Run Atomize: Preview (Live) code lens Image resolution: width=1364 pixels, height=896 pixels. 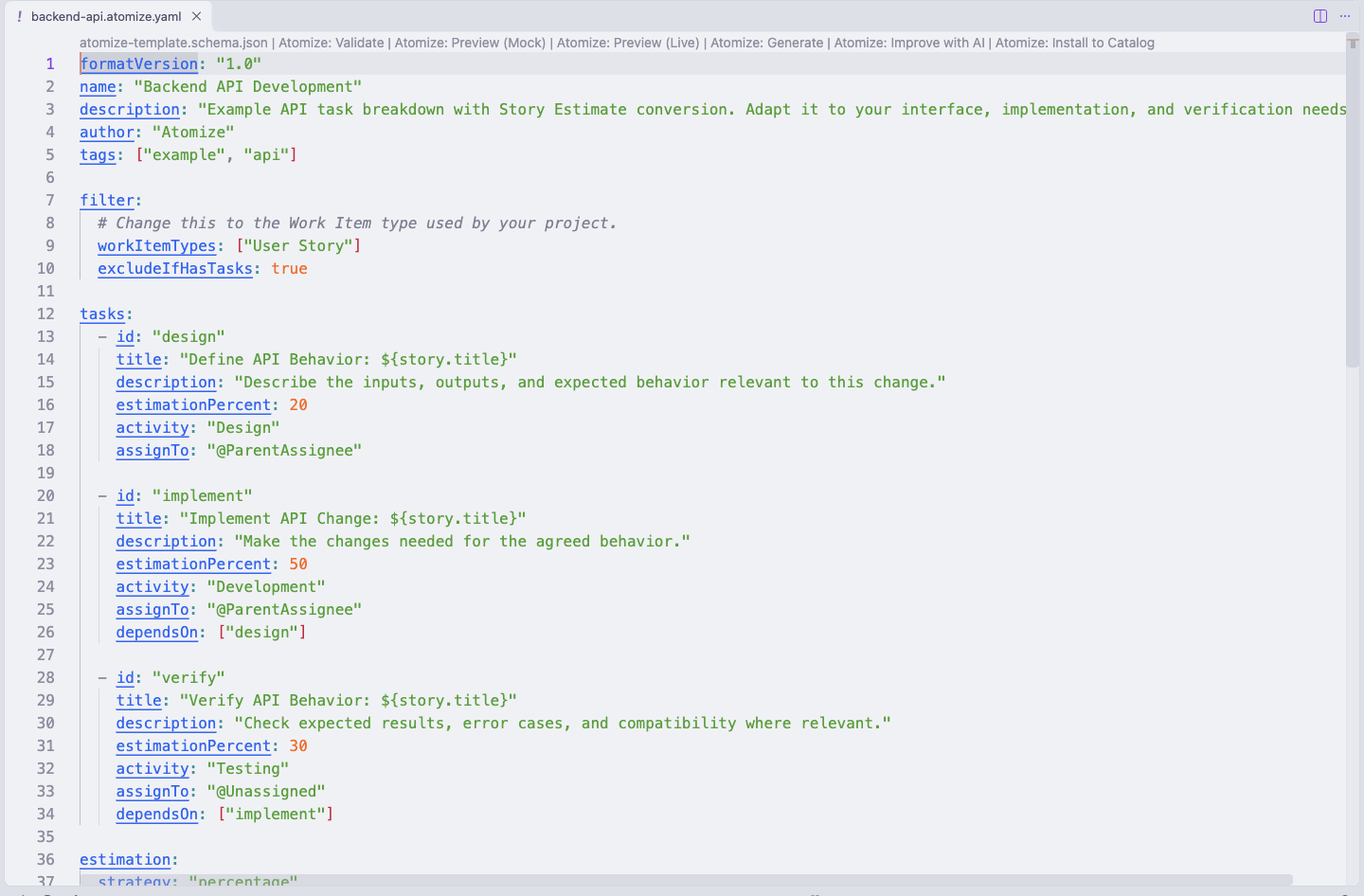tap(628, 43)
